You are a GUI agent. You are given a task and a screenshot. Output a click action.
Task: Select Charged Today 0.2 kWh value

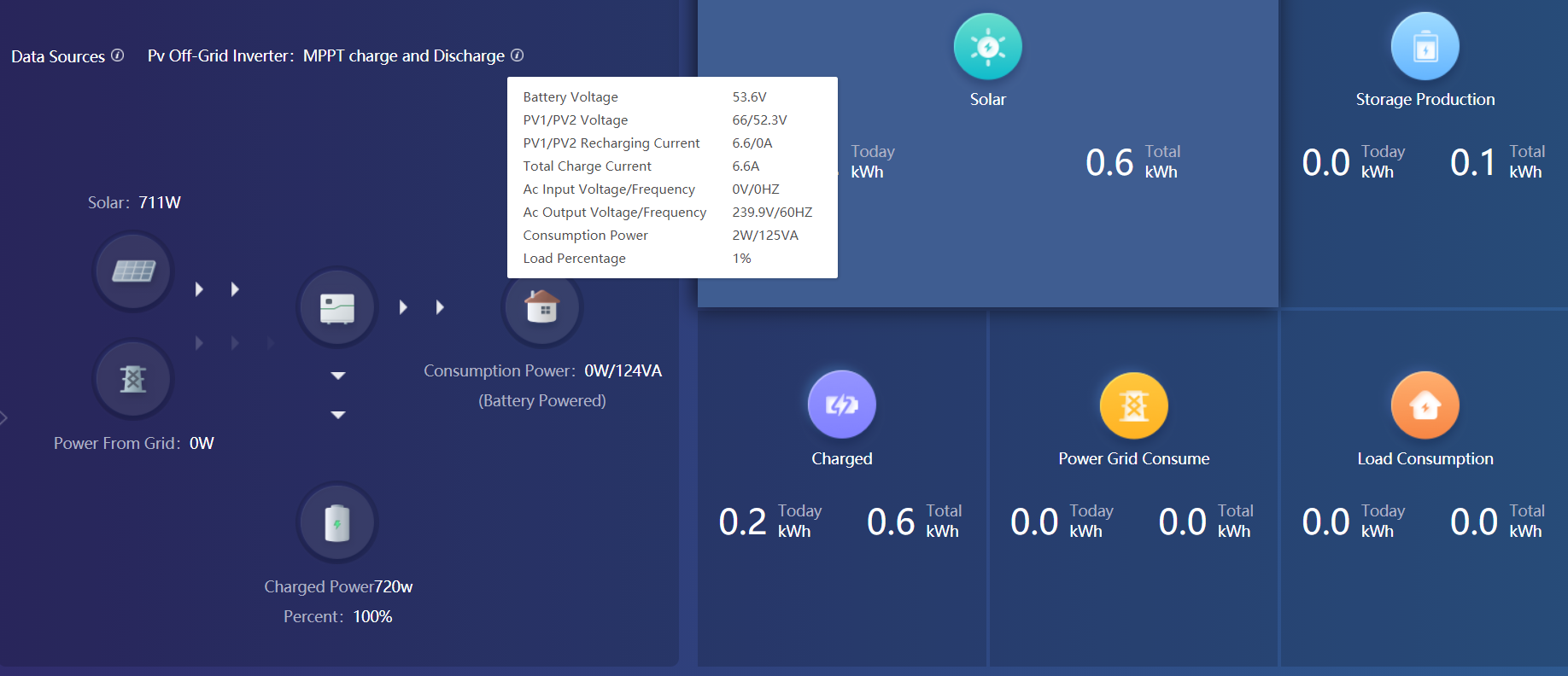coord(770,521)
